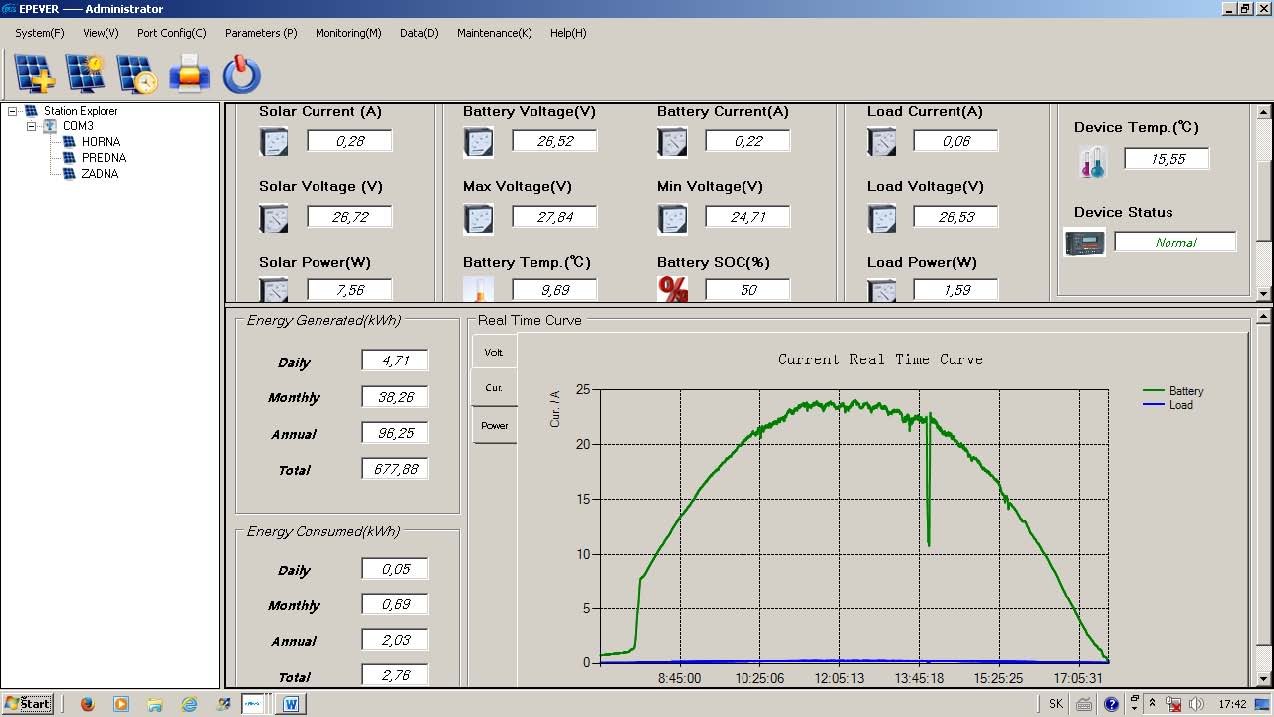
Task: Click the add solar station toolbar icon
Action: pyautogui.click(x=35, y=74)
